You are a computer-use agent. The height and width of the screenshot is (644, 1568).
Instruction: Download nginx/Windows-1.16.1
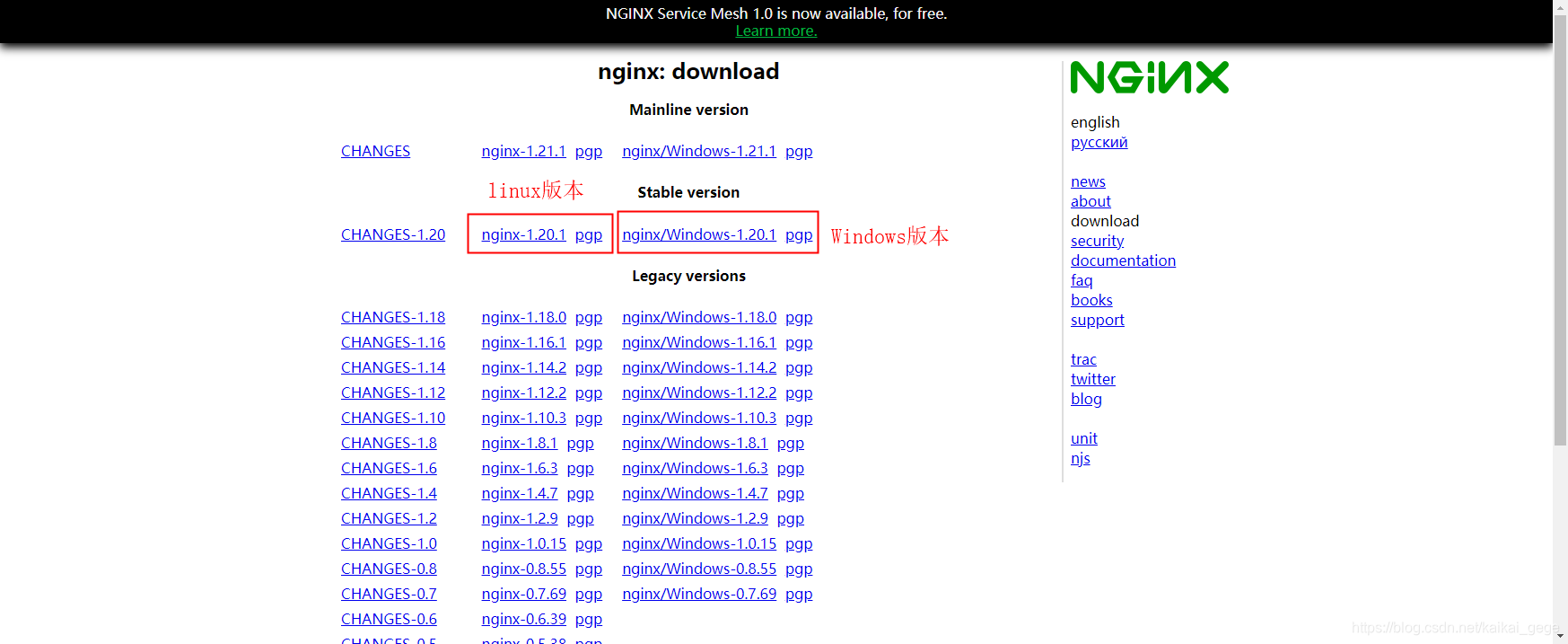point(699,342)
